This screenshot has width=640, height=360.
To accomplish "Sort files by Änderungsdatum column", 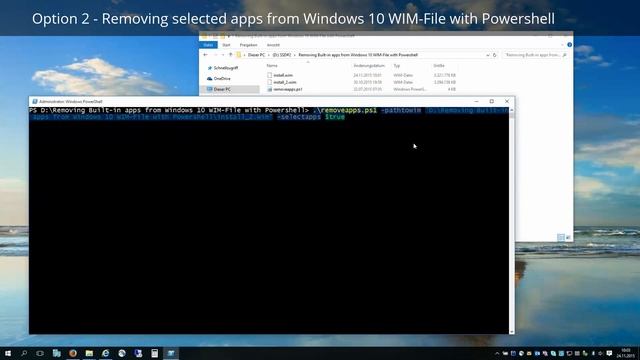I will pyautogui.click(x=369, y=66).
